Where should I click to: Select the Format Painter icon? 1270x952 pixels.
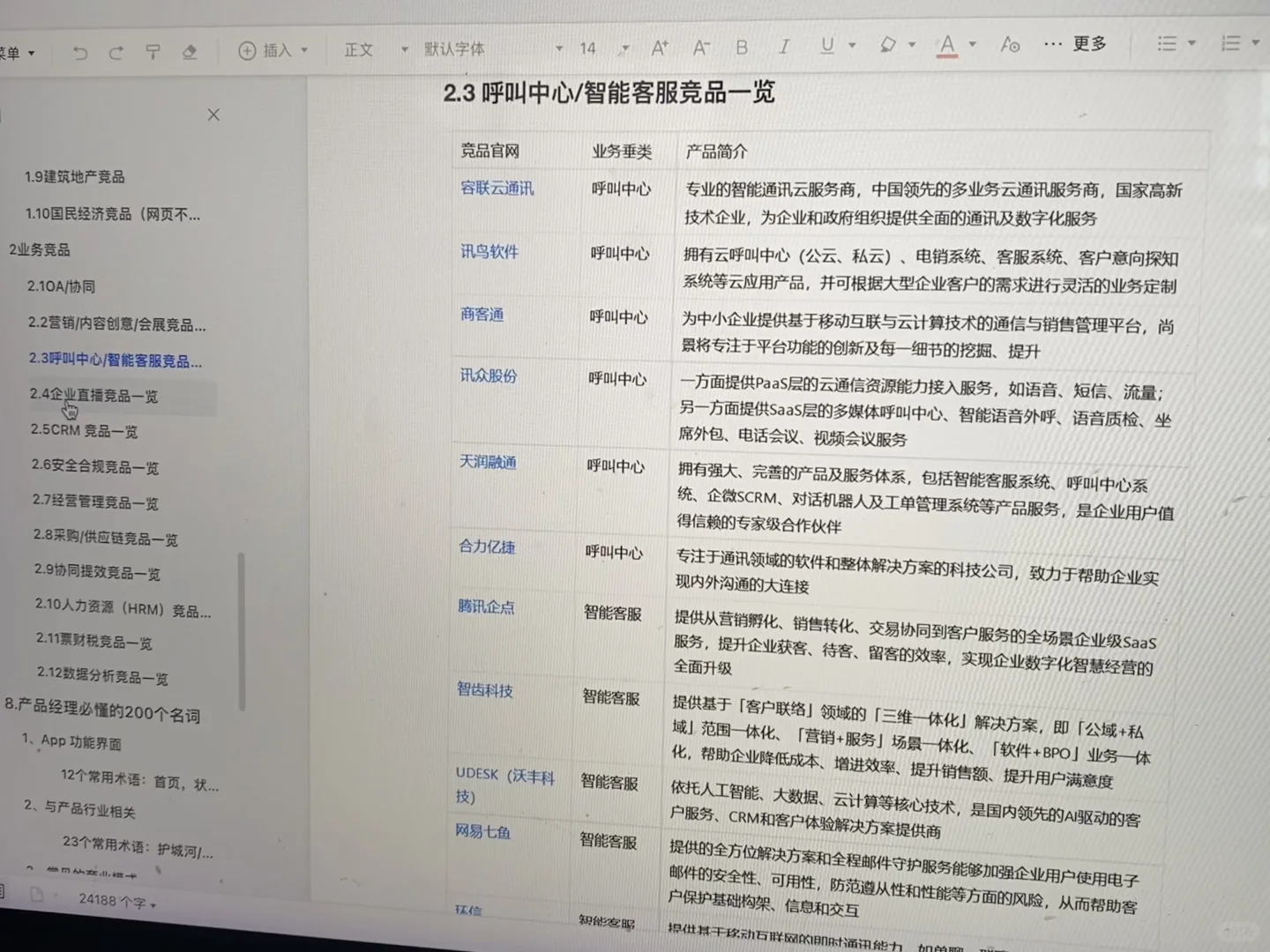coord(153,52)
